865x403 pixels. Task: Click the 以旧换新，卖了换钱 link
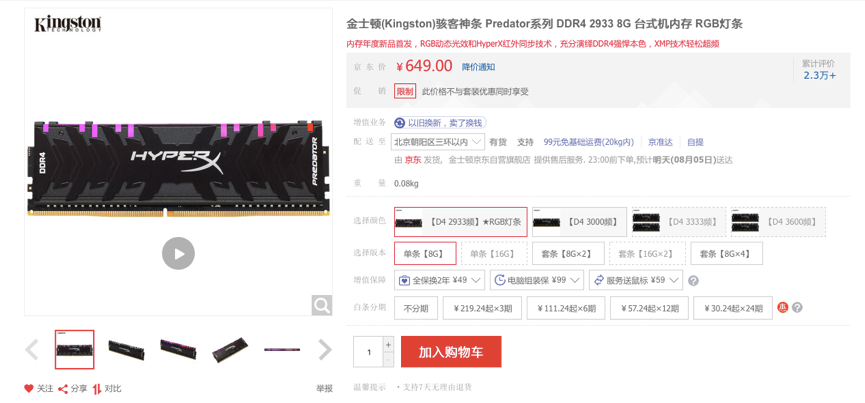click(x=440, y=122)
